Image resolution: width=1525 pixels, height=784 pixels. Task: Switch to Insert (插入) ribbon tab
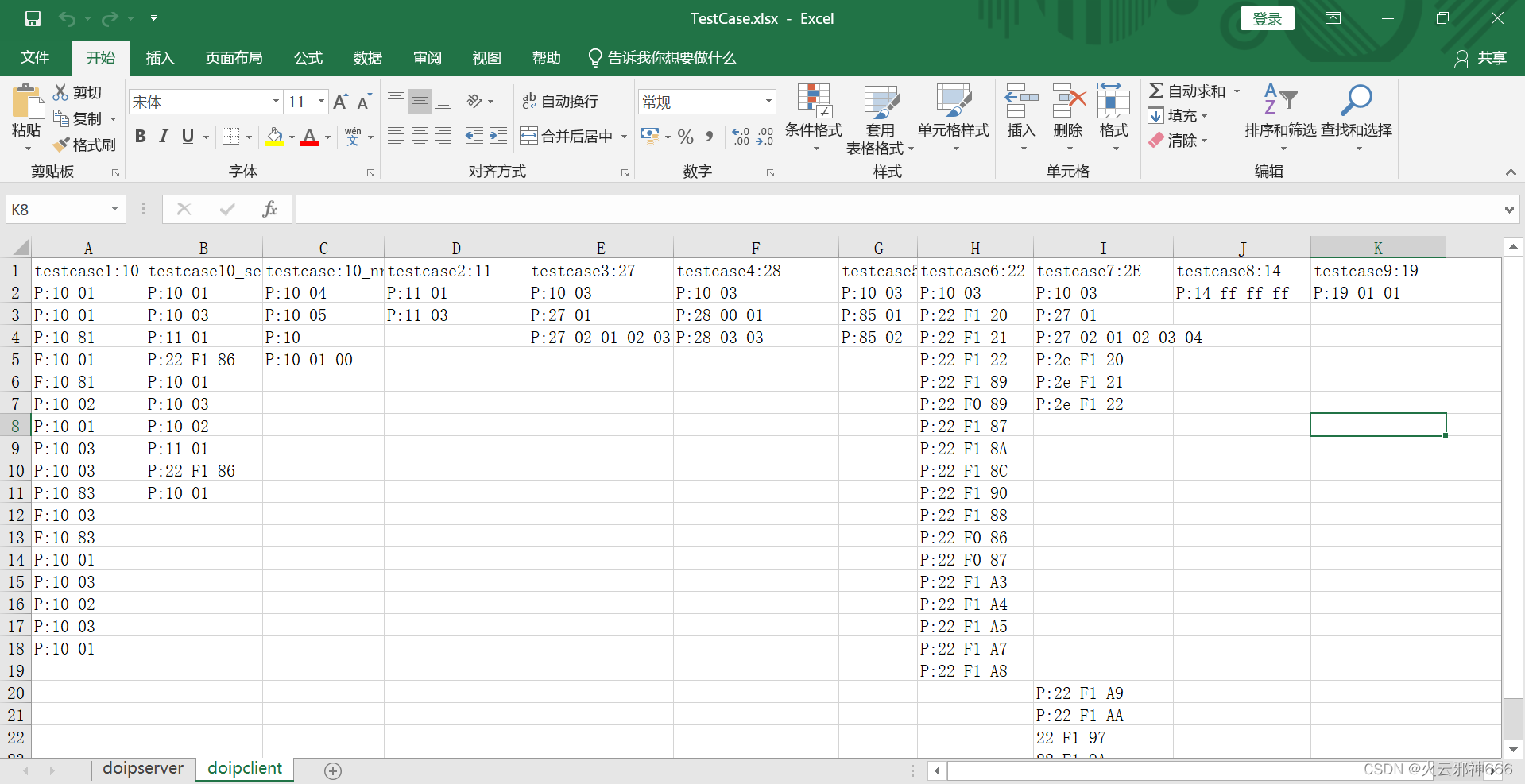point(160,58)
